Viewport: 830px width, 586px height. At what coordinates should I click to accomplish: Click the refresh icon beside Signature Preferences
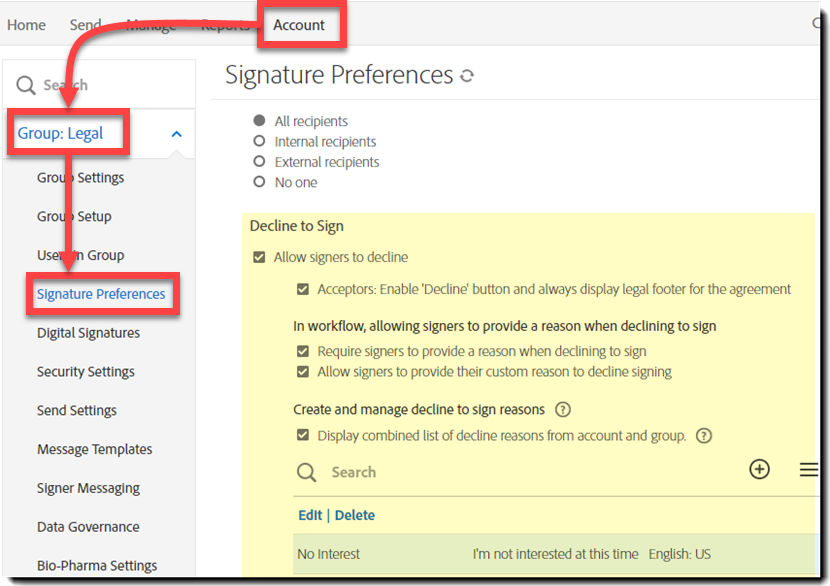coord(466,76)
